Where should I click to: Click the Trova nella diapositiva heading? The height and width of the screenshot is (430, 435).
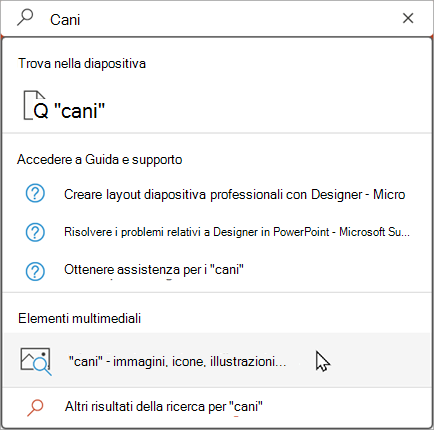click(x=82, y=63)
